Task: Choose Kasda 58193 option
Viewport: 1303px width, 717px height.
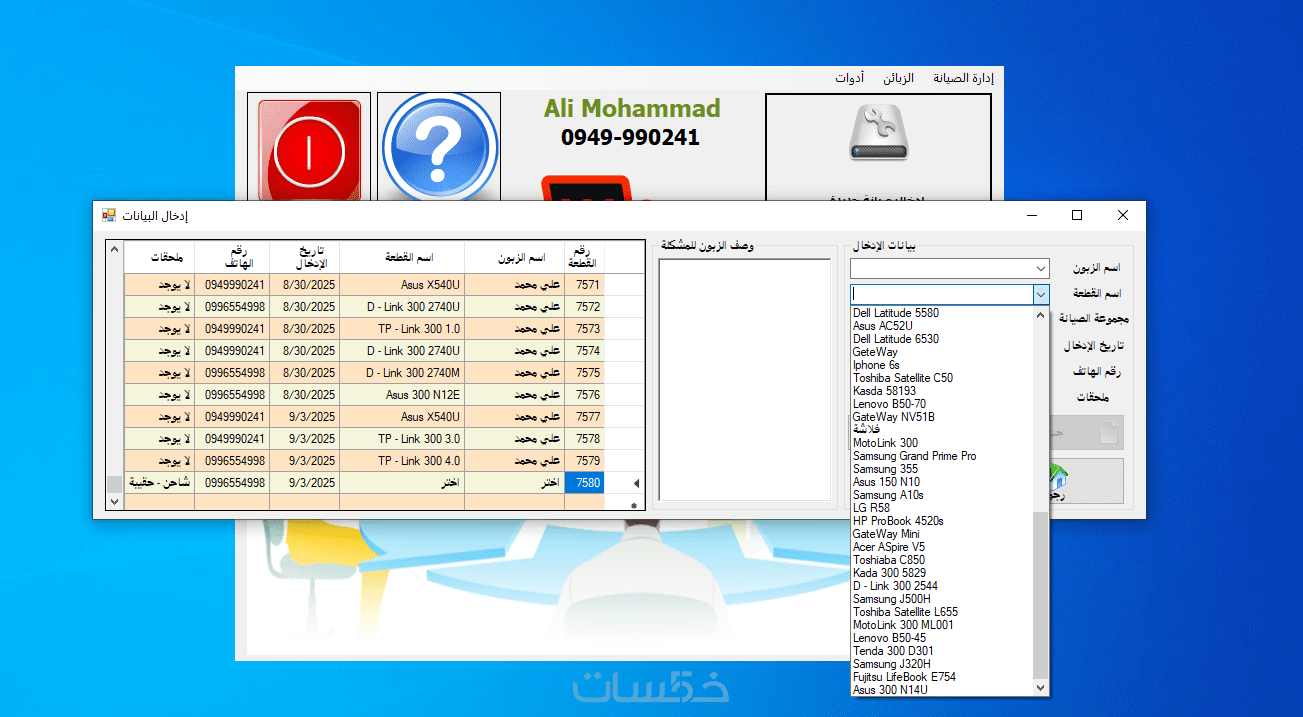Action: click(x=884, y=391)
